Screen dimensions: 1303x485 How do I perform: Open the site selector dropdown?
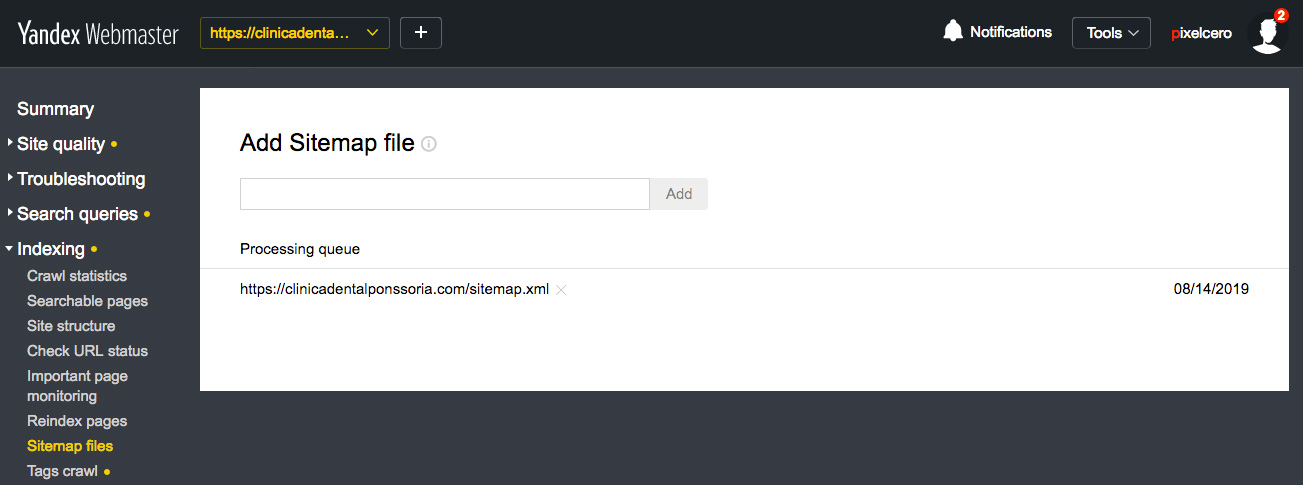(295, 33)
